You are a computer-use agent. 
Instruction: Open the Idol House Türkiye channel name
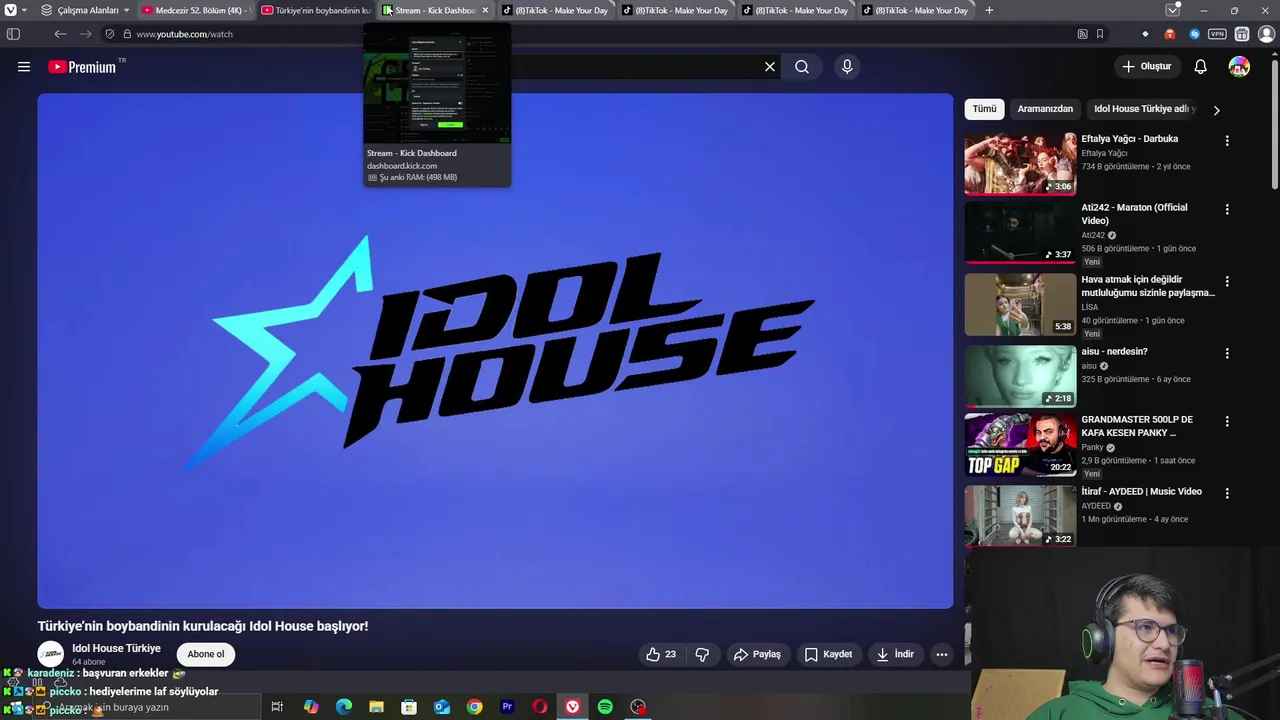tap(116, 648)
